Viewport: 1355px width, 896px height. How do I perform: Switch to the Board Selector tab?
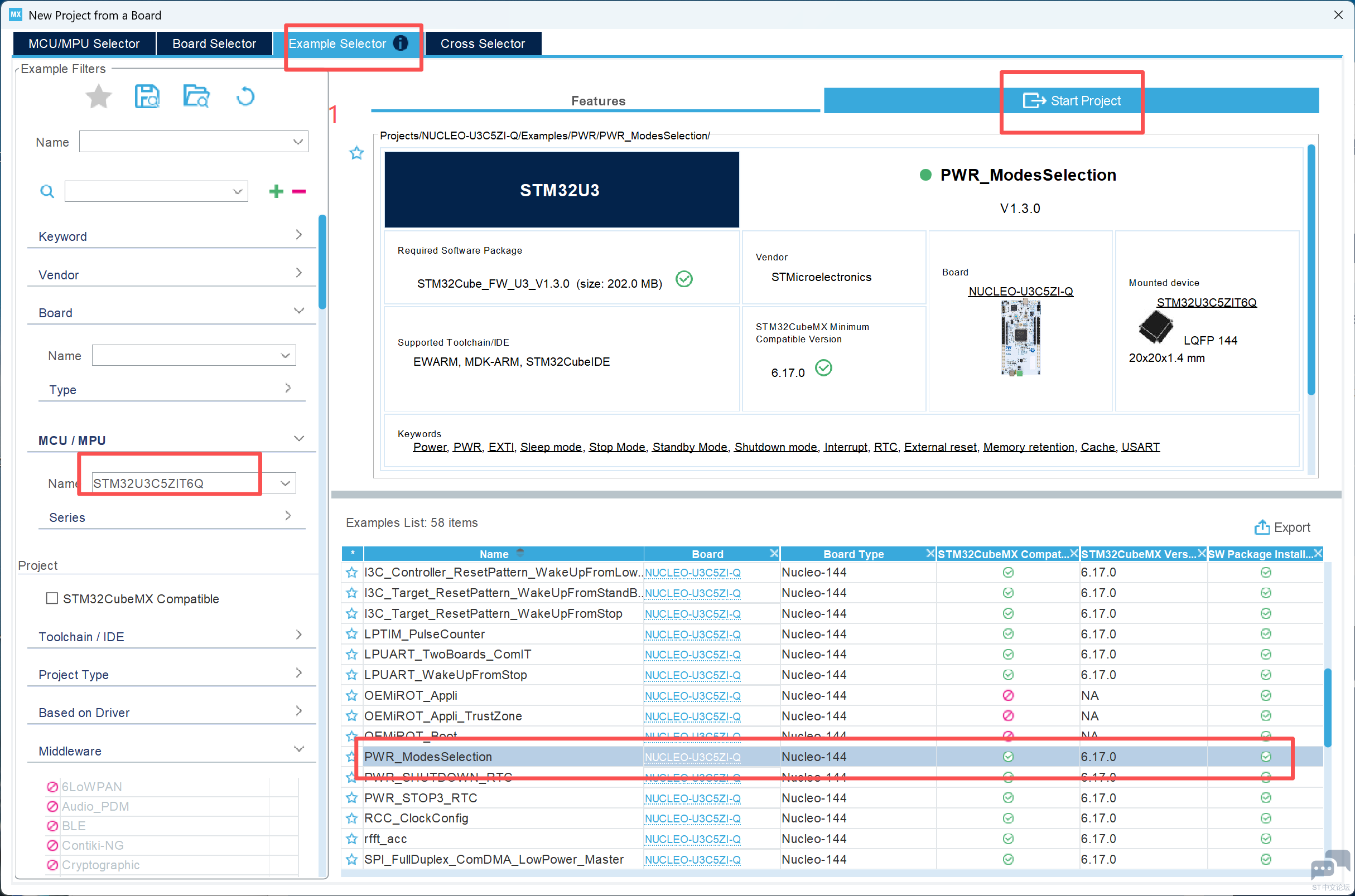click(x=214, y=43)
